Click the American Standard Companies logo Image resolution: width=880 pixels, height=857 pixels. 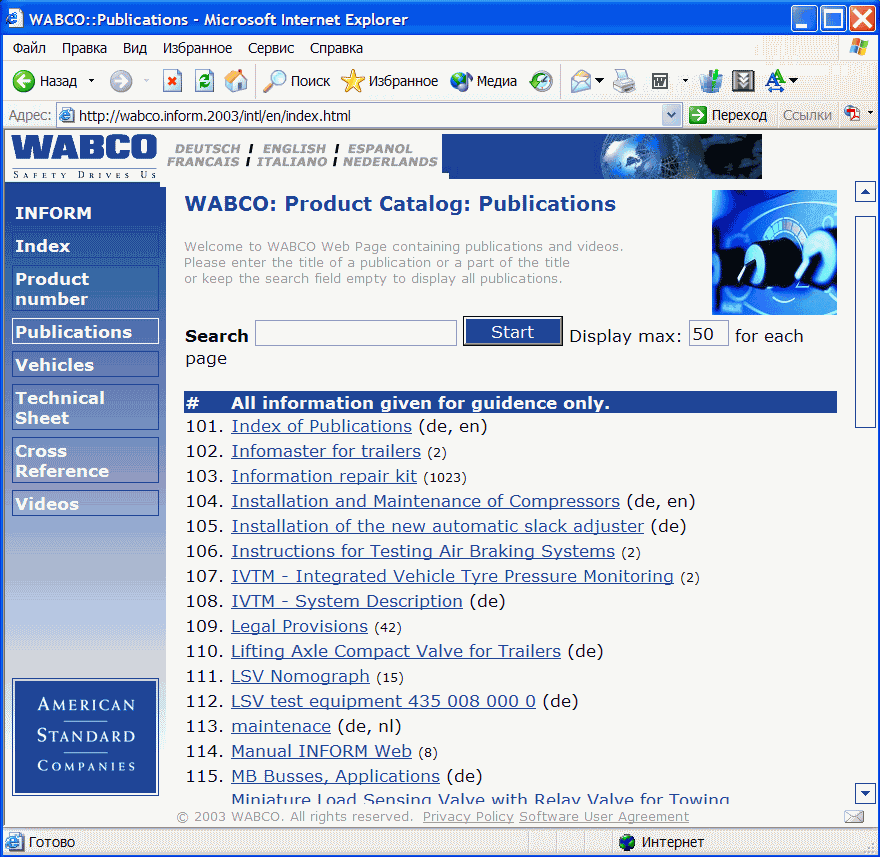(x=85, y=736)
